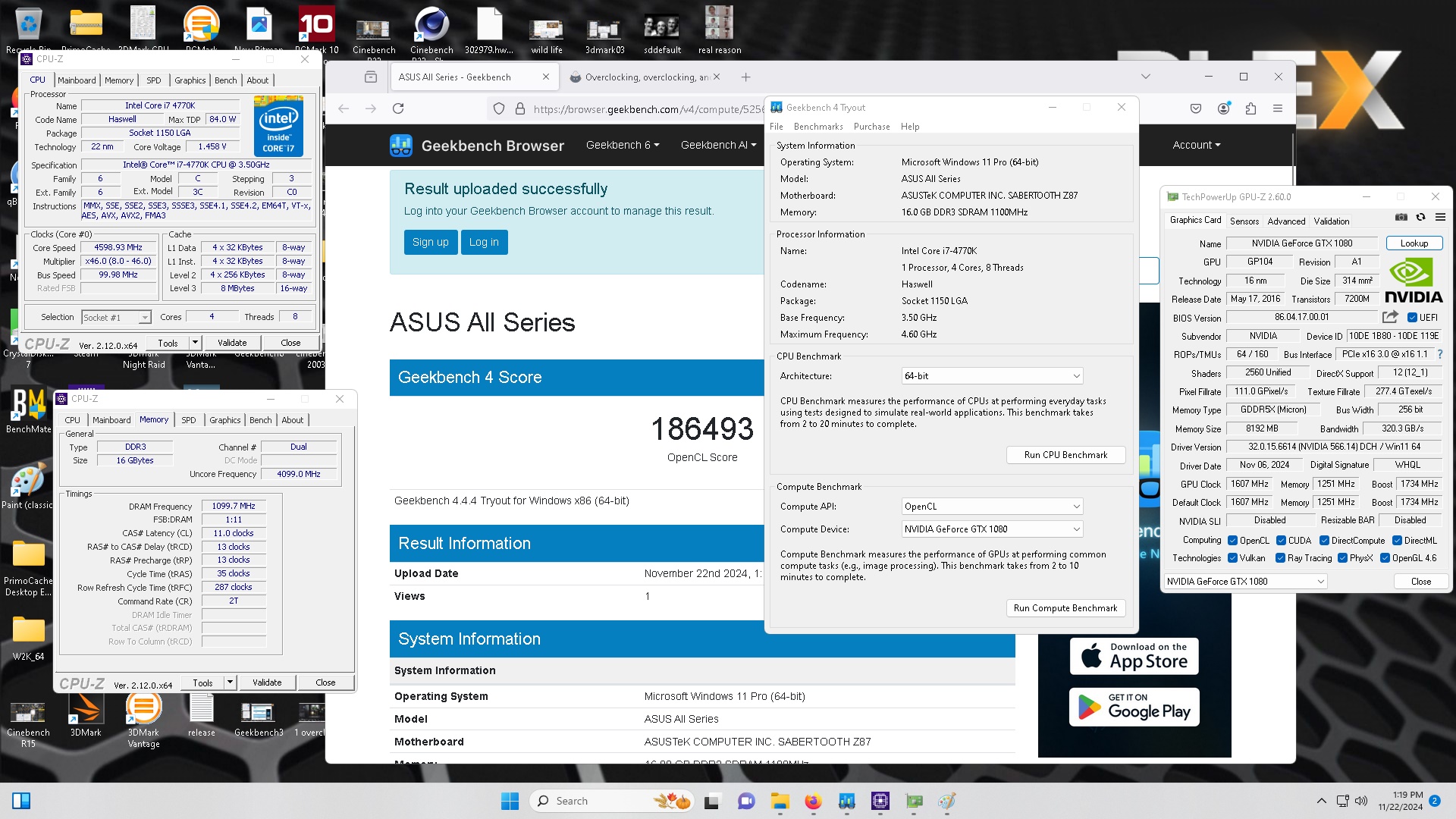The image size is (1456, 819).
Task: Expand Tools arrow in the top CPU-Z window
Action: [195, 343]
